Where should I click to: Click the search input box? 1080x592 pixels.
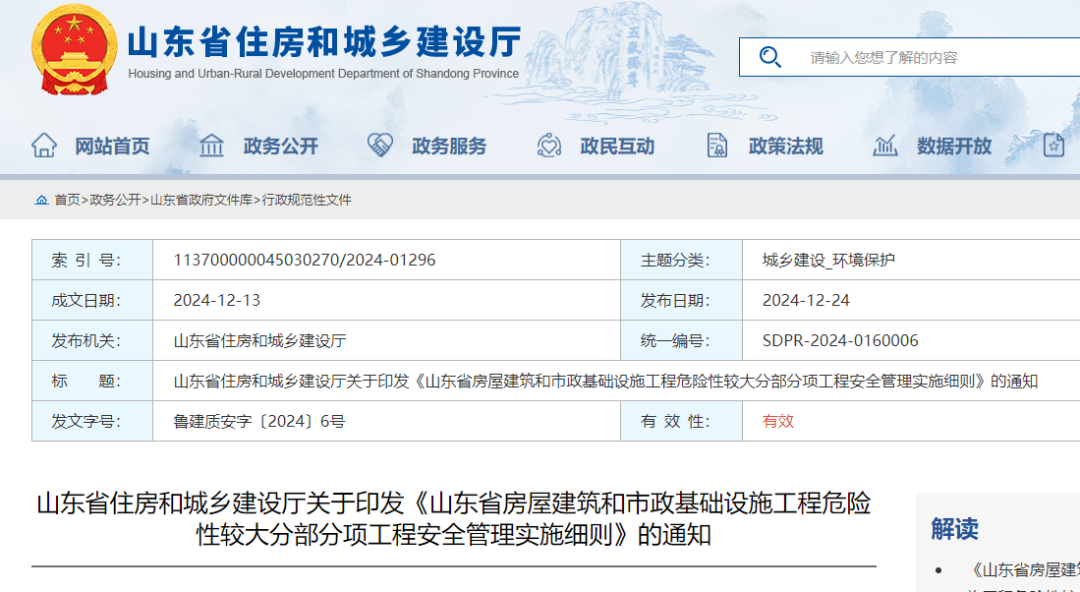click(x=910, y=57)
